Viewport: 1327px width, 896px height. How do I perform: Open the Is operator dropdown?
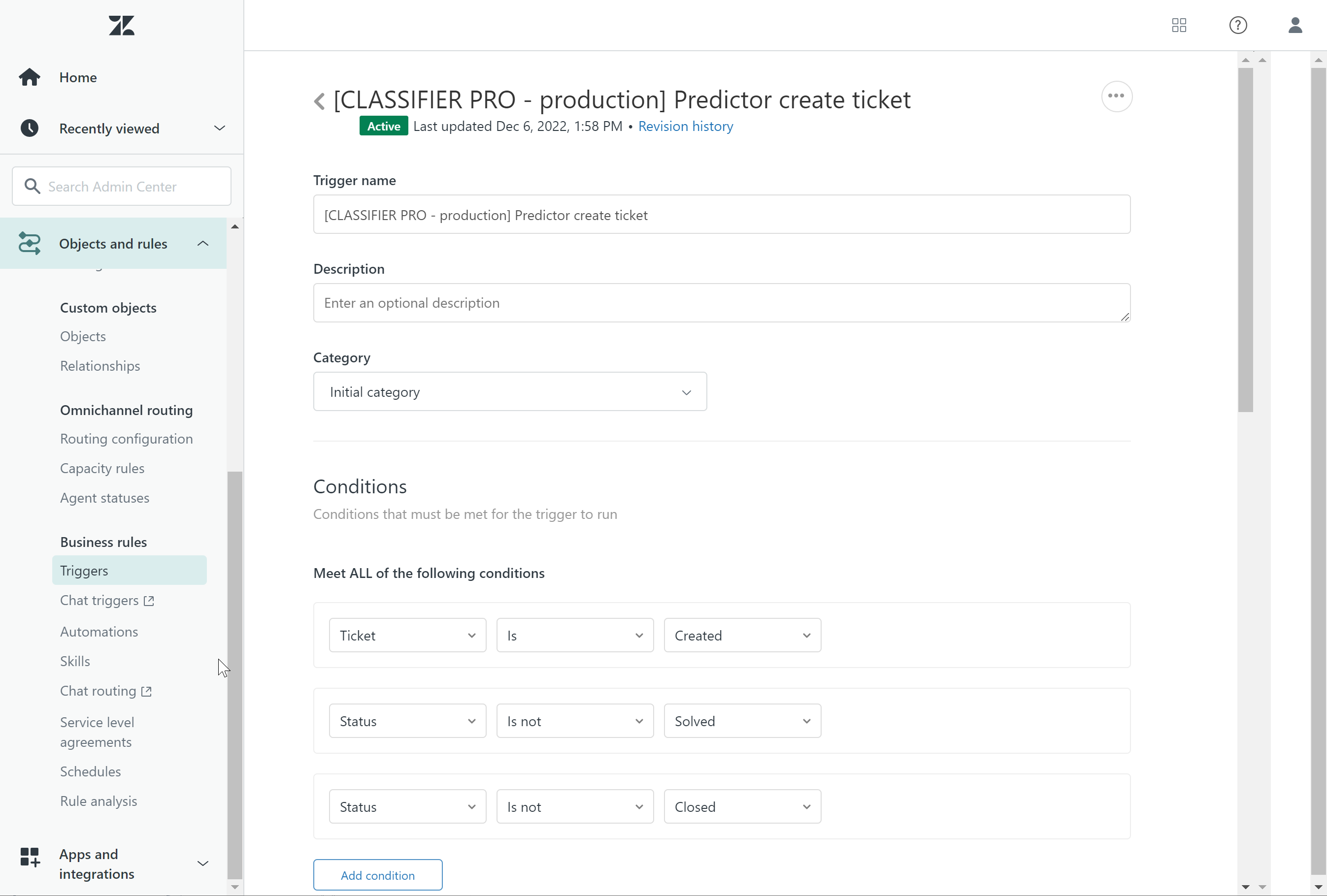pos(574,635)
